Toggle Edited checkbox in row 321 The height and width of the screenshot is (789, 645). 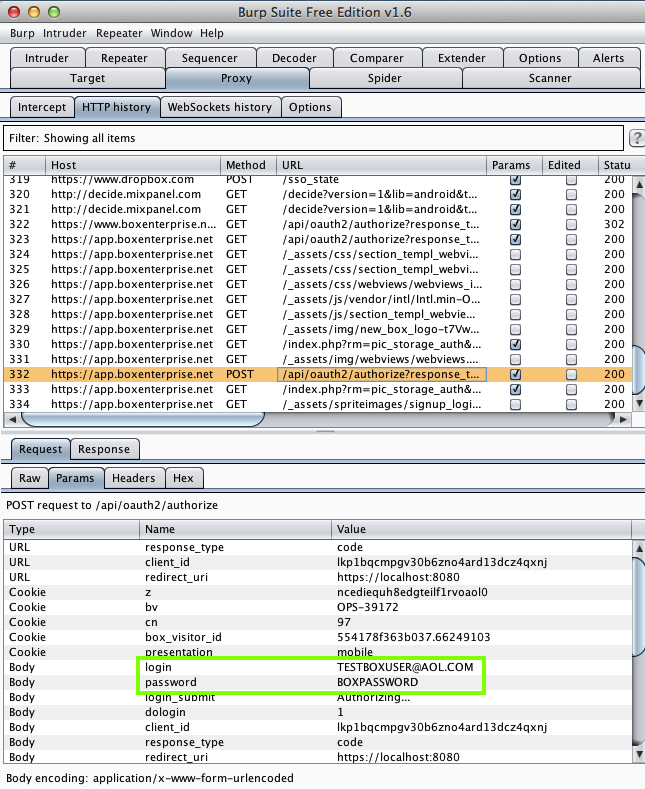pos(571,209)
